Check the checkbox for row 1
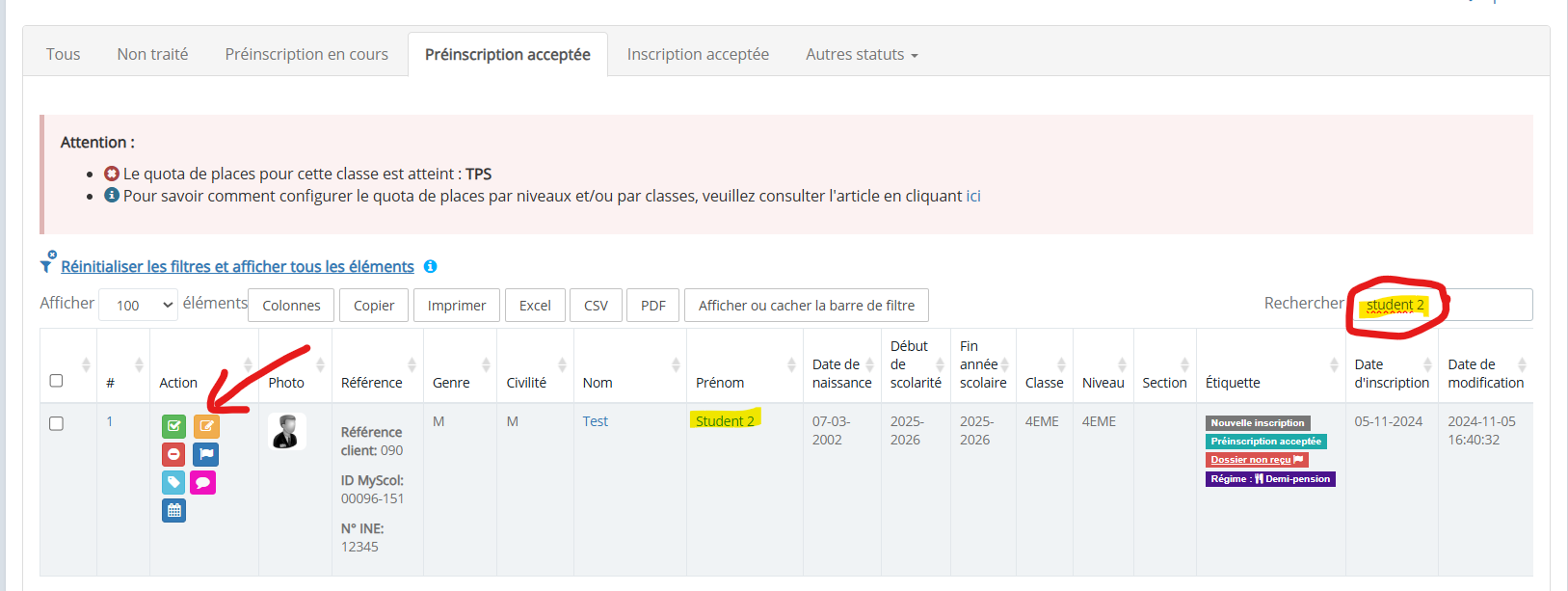The image size is (1568, 591). [x=57, y=423]
